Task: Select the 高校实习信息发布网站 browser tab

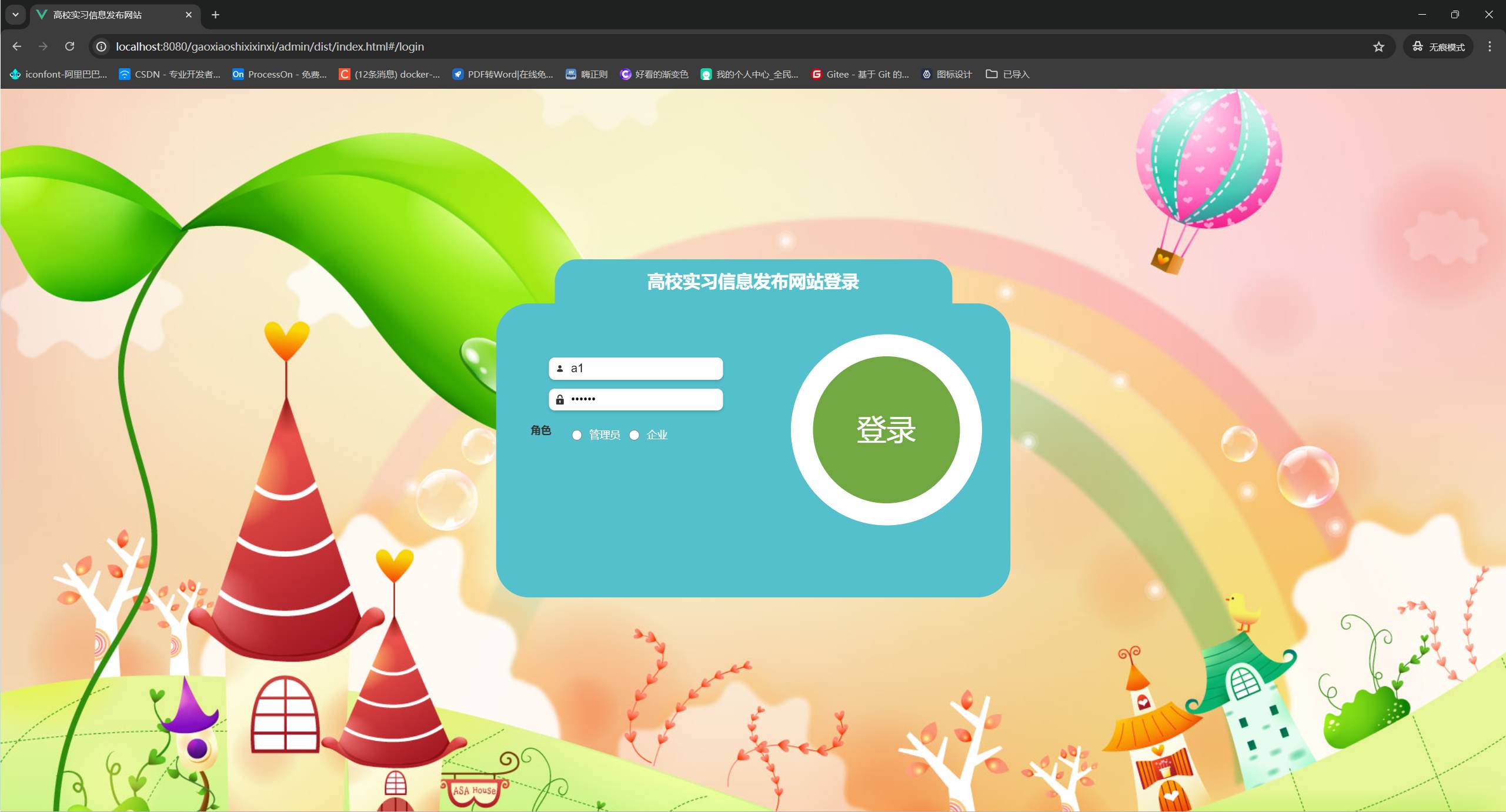Action: pyautogui.click(x=106, y=15)
